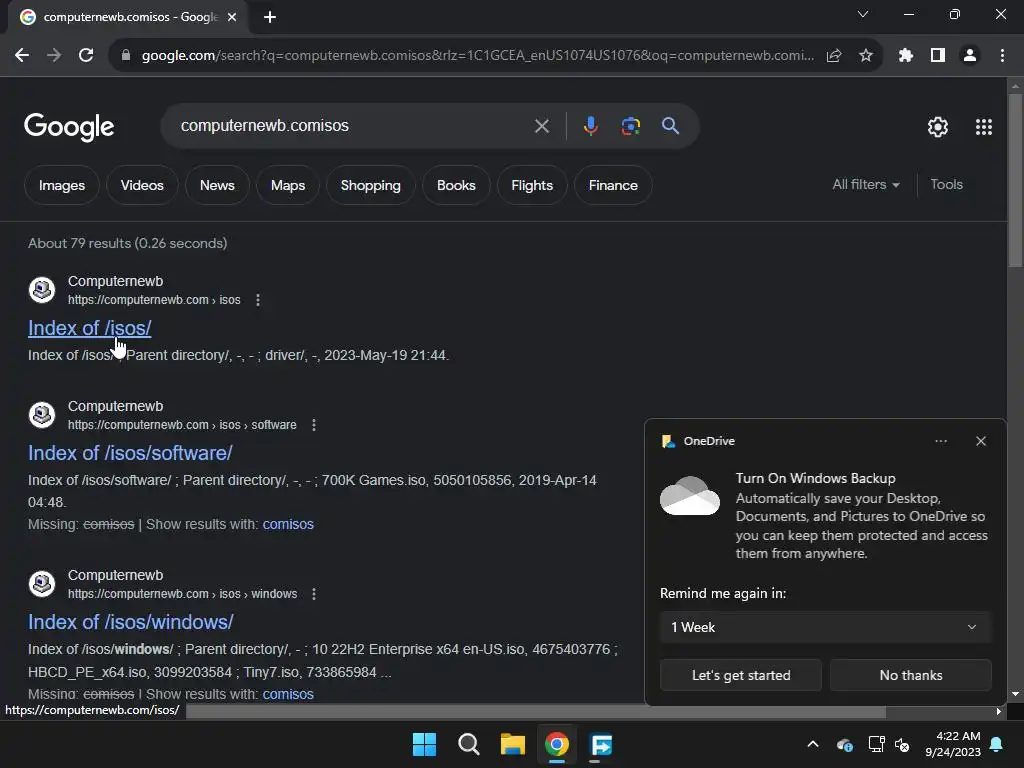This screenshot has width=1024, height=768.
Task: Clear the Google search box text
Action: 541,126
